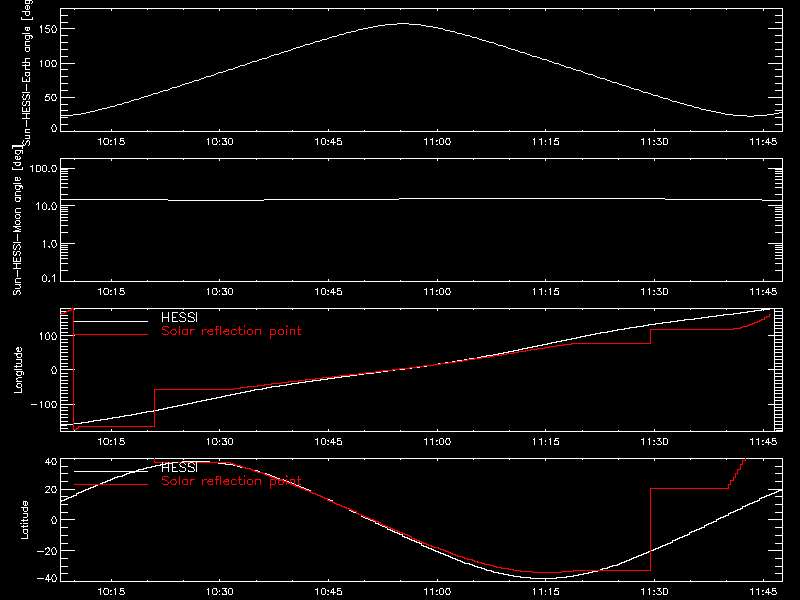Click the 40 tick on Latitude axis

(x=51, y=462)
